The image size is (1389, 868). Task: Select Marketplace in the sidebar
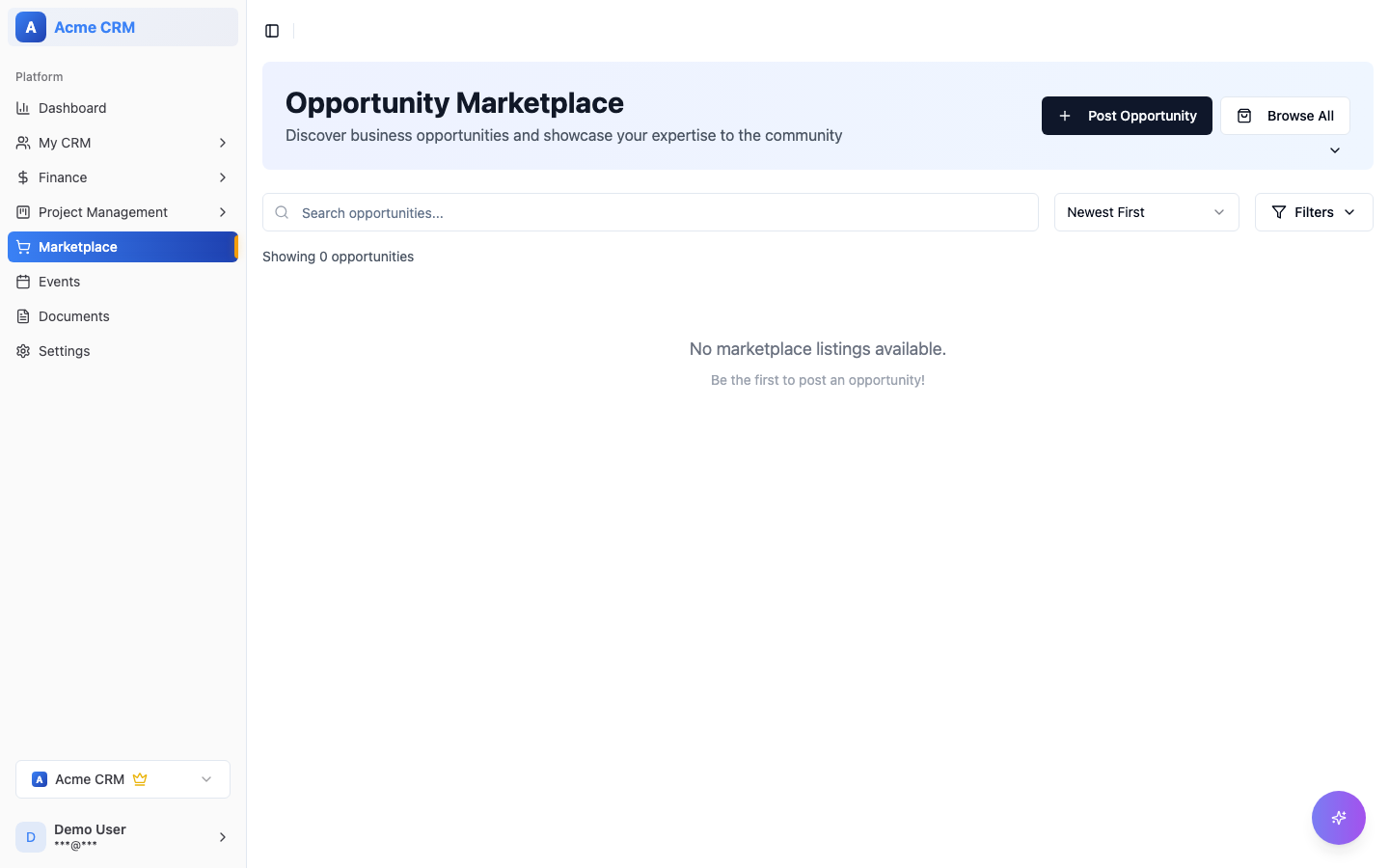(123, 247)
